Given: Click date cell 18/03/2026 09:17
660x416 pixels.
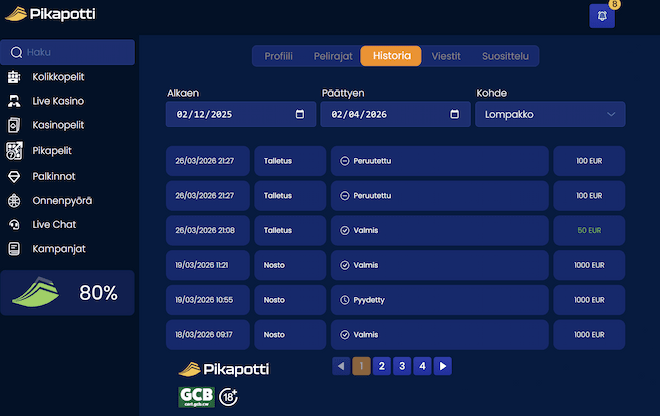Looking at the screenshot, I should point(208,335).
